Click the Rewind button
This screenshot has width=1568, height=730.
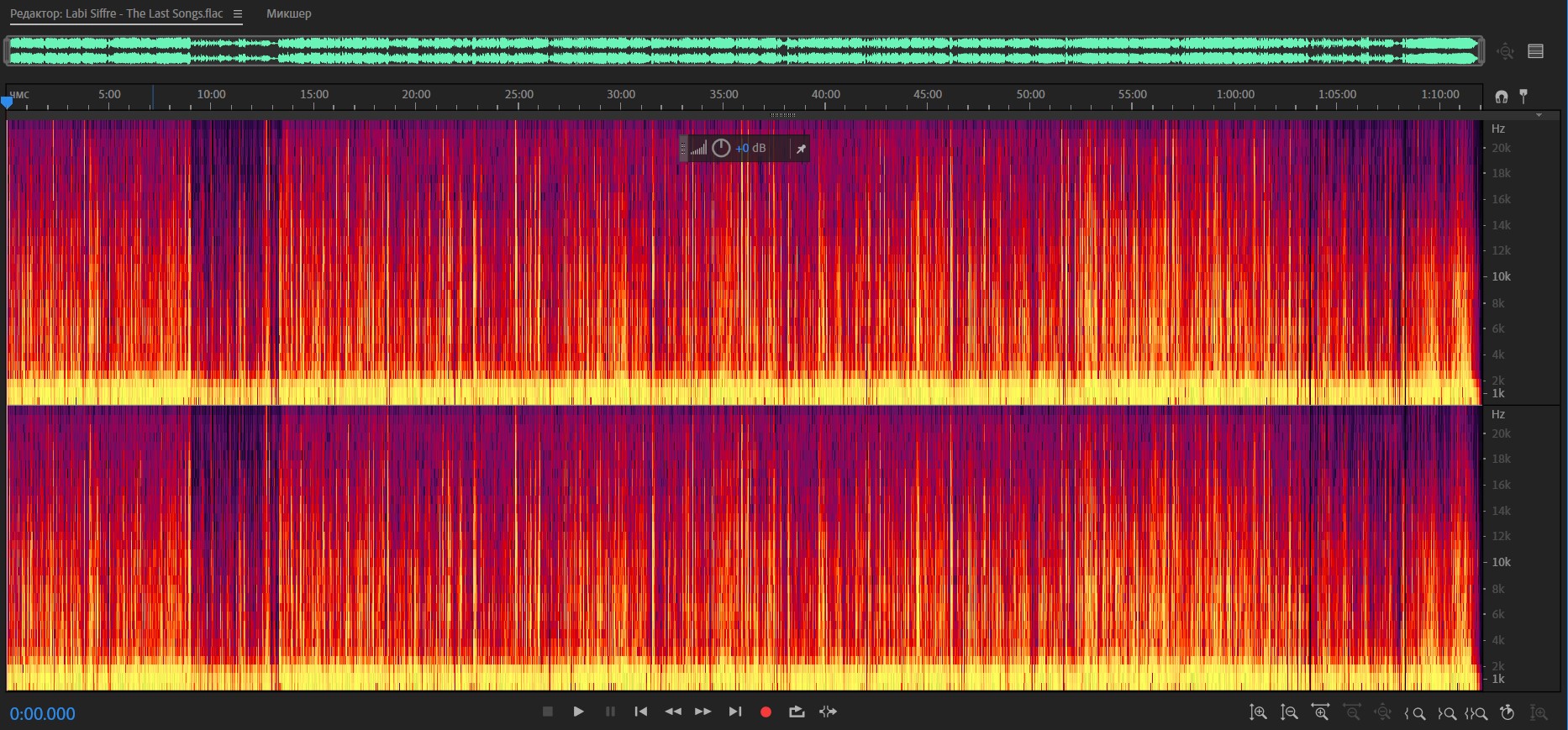(672, 712)
